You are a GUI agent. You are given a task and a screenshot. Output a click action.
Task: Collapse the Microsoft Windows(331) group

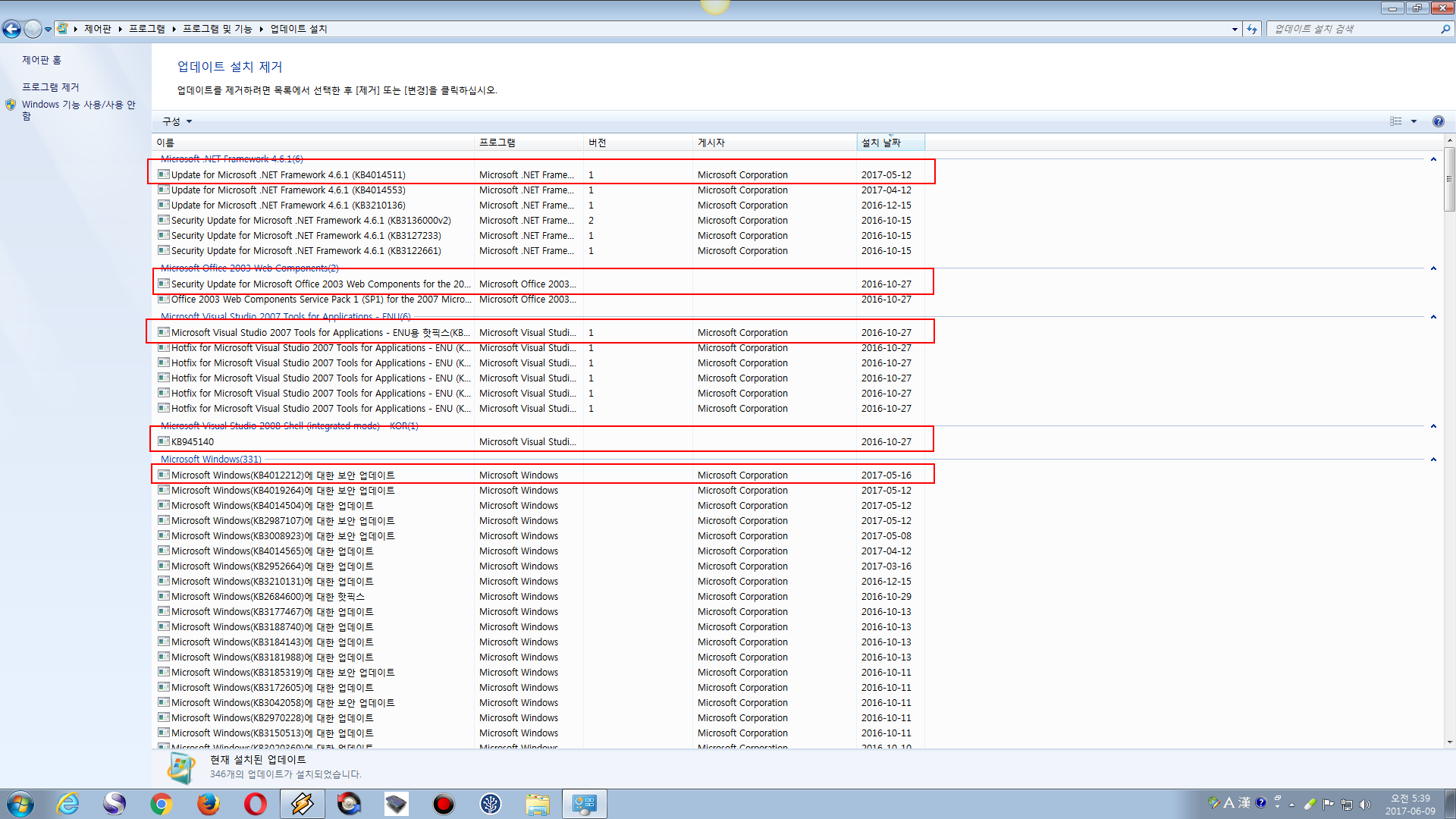tap(1433, 460)
